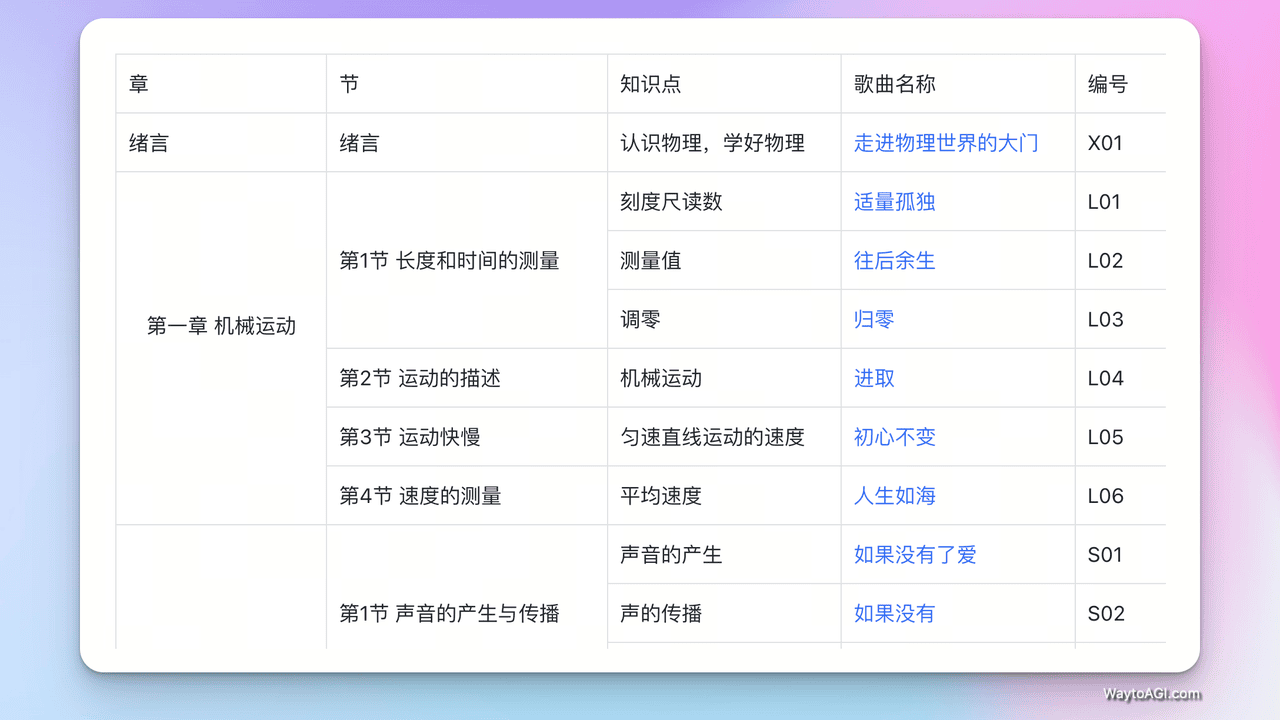Click the 适量孤独 song link
Image resolution: width=1280 pixels, height=720 pixels.
pos(894,202)
